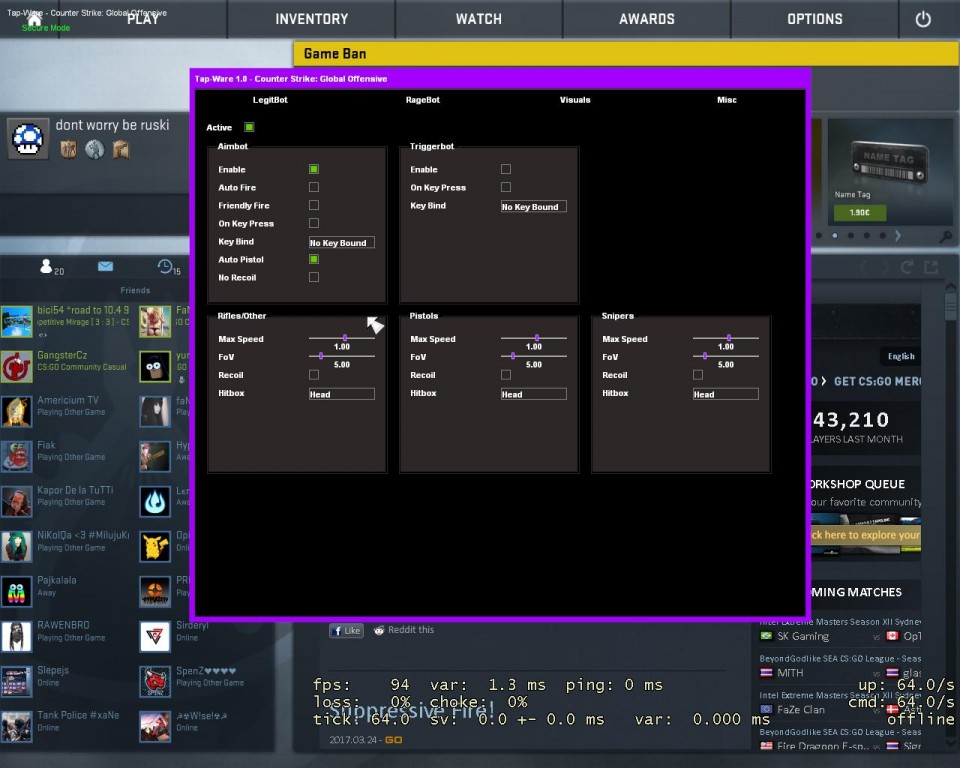This screenshot has height=768, width=960.
Task: Open Triggerbot Key Bind selector
Action: (x=534, y=206)
